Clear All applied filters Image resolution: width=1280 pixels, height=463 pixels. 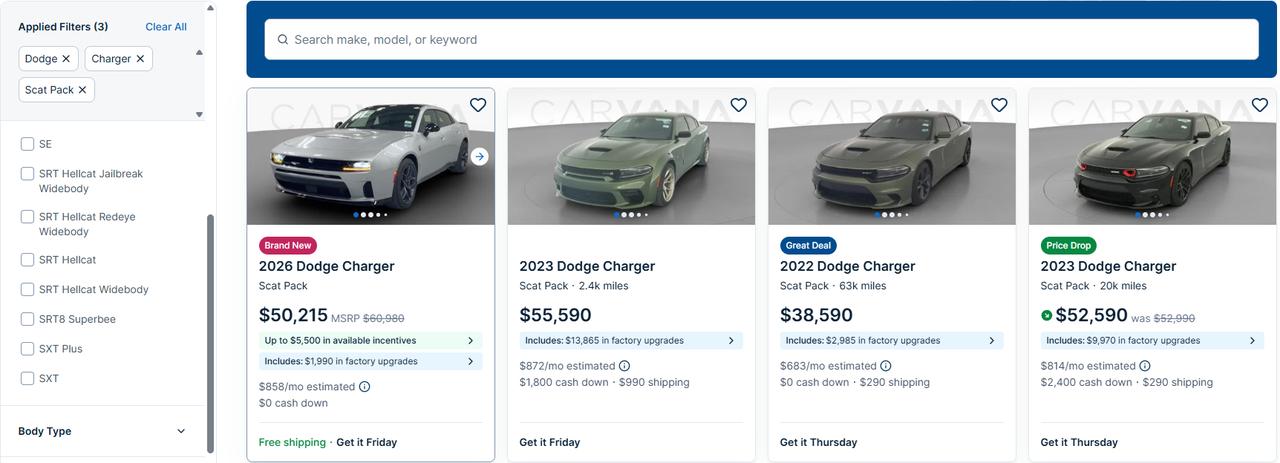pyautogui.click(x=166, y=27)
